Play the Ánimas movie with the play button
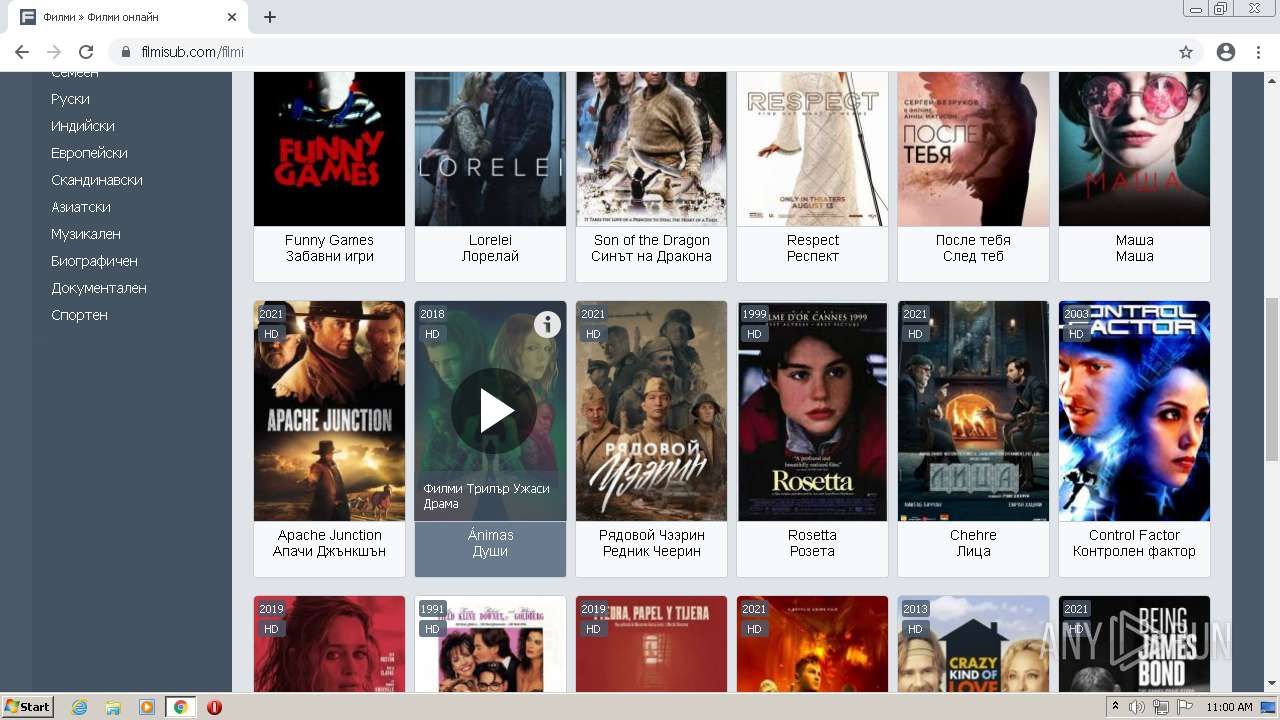 tap(494, 411)
